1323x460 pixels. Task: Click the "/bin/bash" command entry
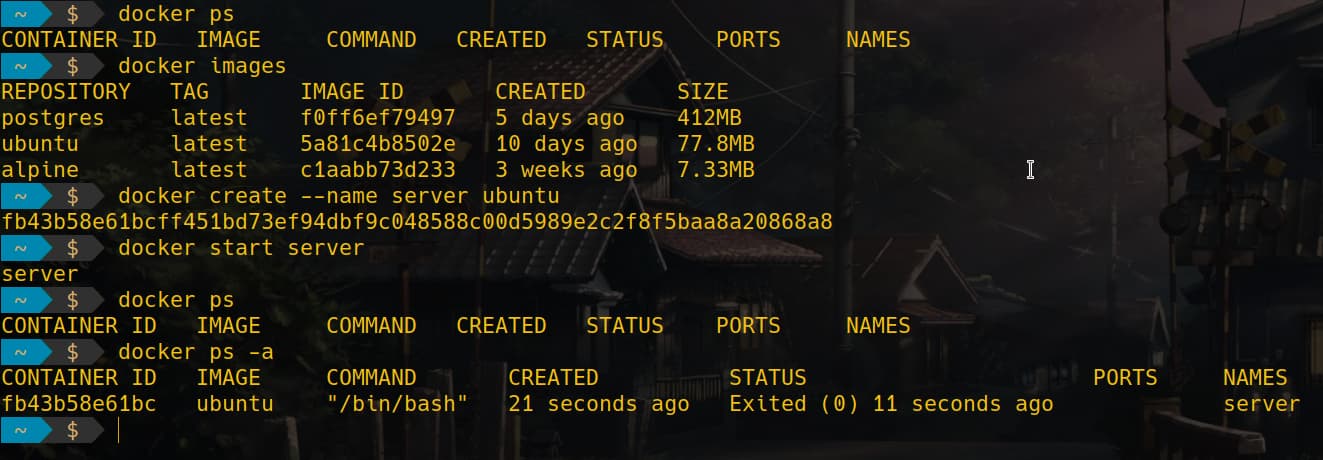click(x=397, y=404)
